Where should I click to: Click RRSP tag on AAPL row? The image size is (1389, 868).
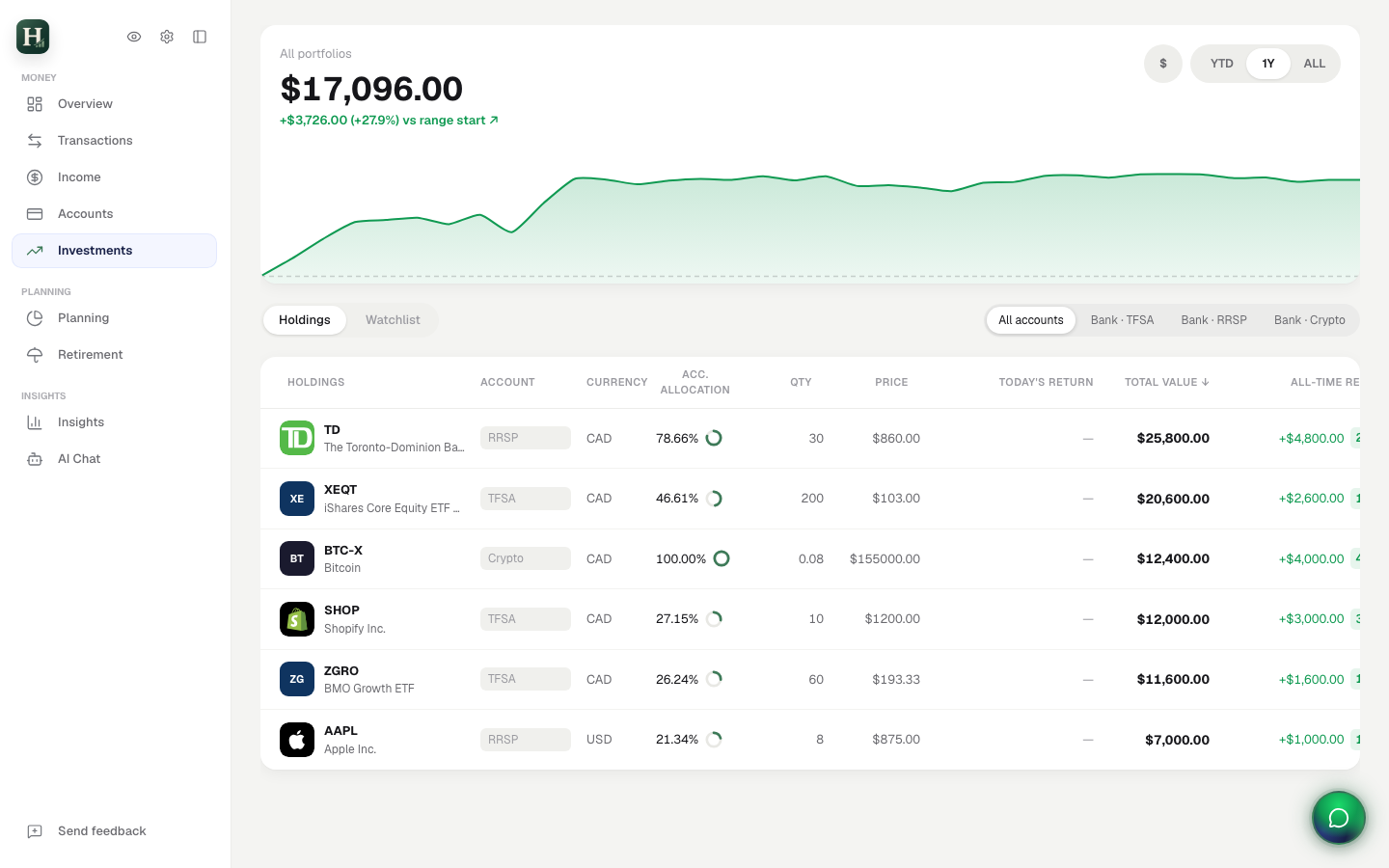pos(526,740)
